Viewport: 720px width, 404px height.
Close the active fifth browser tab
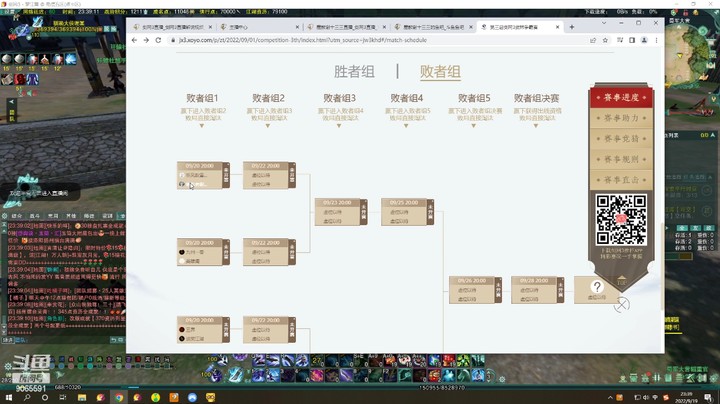[557, 27]
